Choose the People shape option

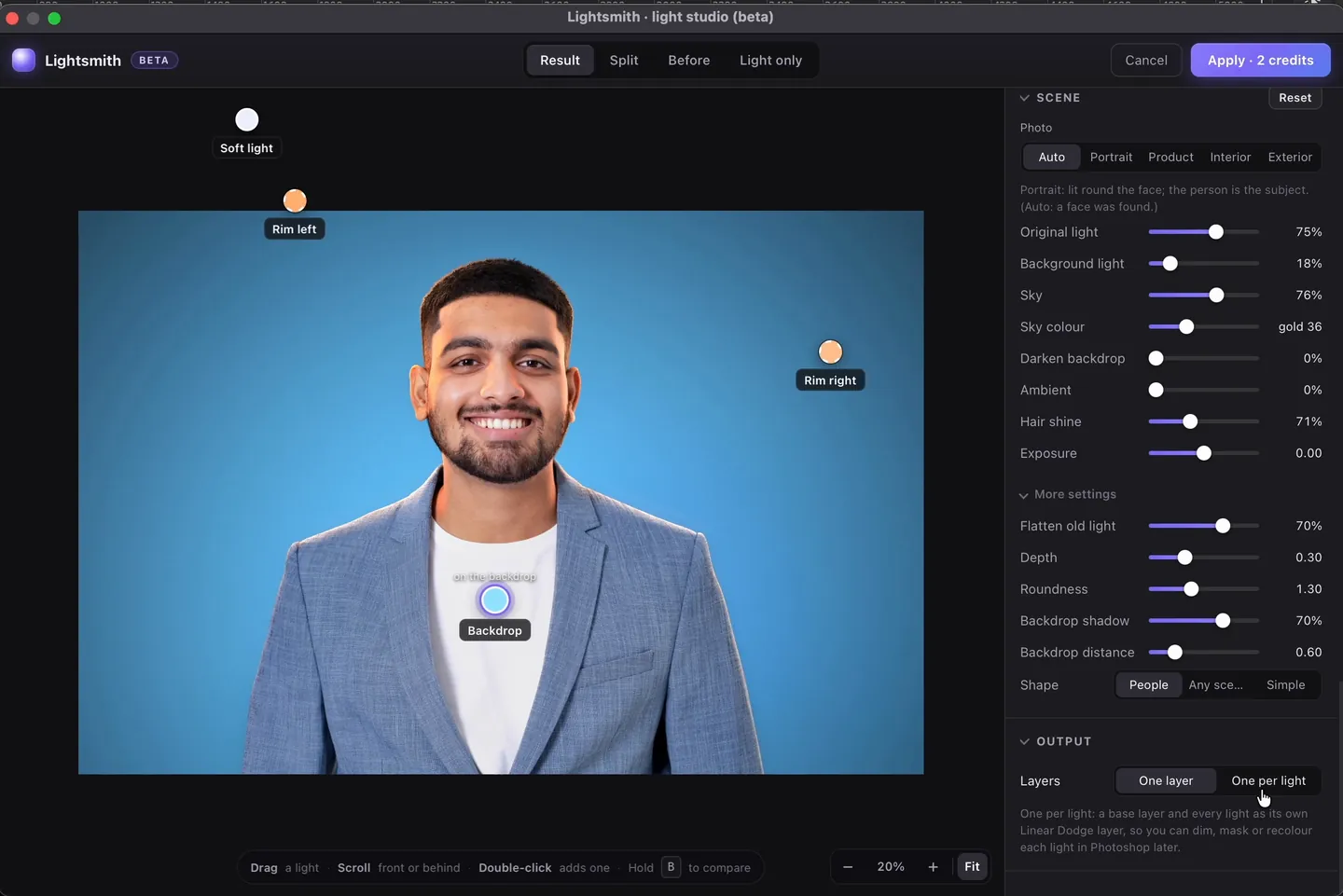[1149, 685]
